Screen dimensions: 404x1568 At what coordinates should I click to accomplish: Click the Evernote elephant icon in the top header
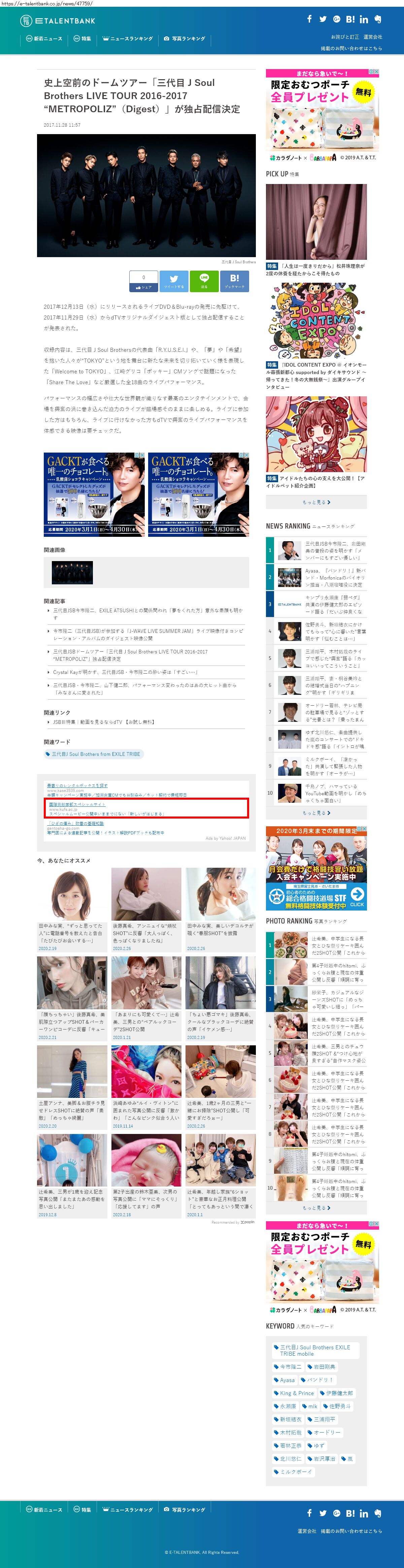tap(378, 19)
